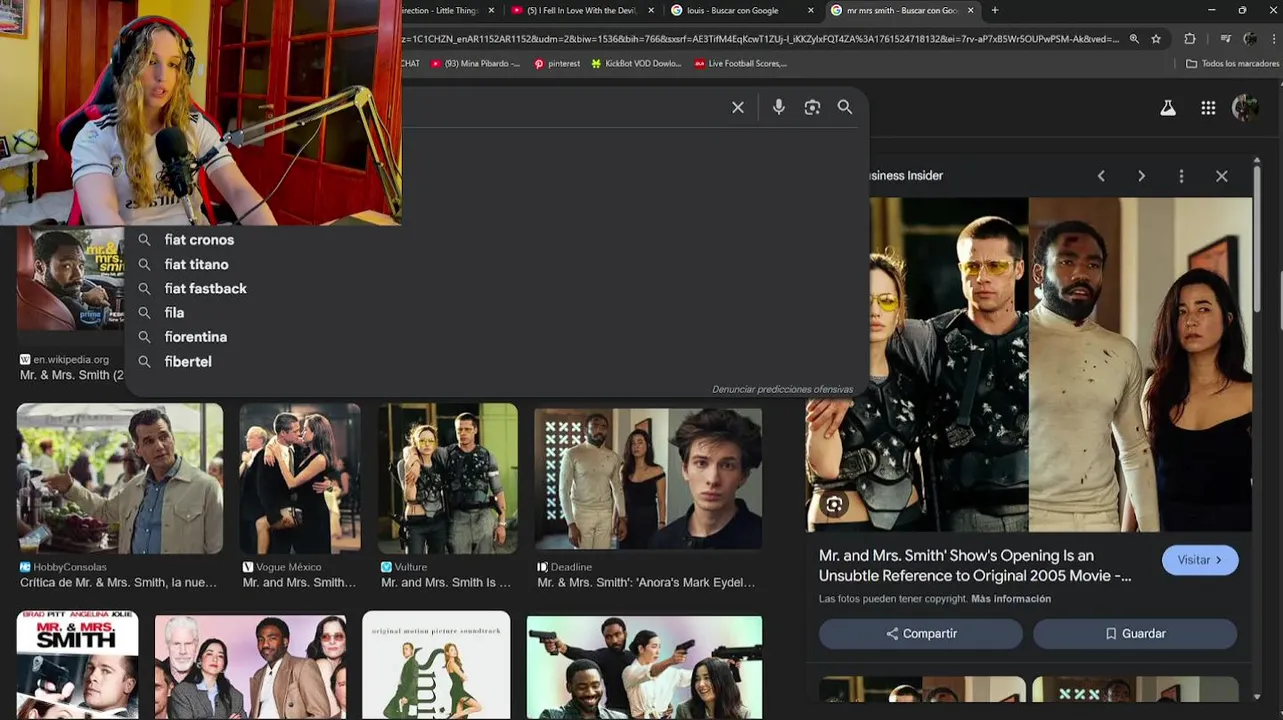Open "Mr. & Mrs. Smith': 'Anora's Mark Eydel" caption
The width and height of the screenshot is (1283, 720).
point(646,582)
